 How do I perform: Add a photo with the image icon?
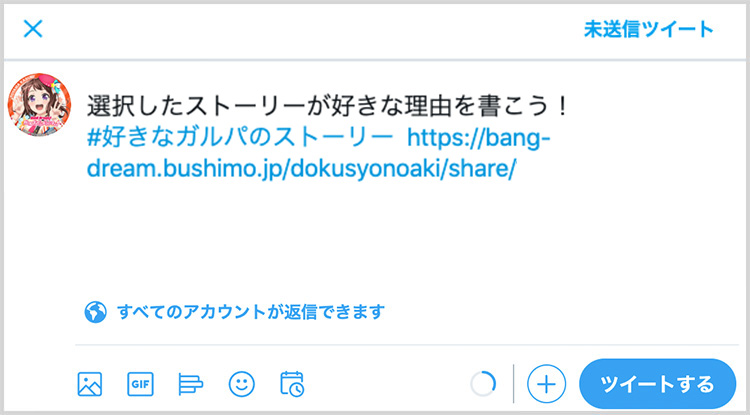point(89,384)
